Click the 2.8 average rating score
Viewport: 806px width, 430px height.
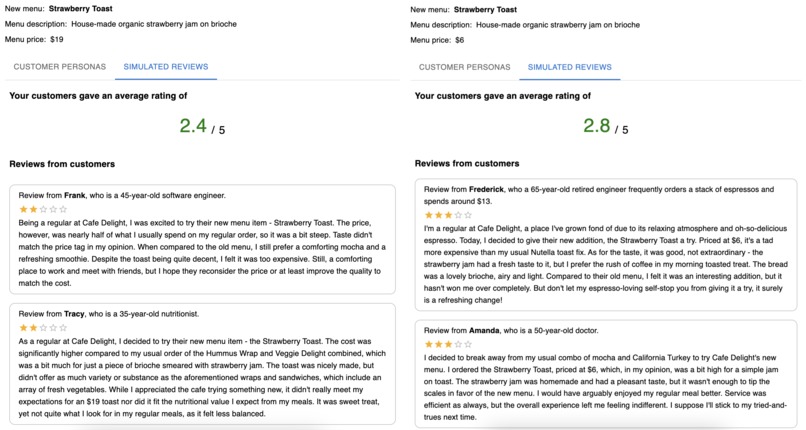597,126
